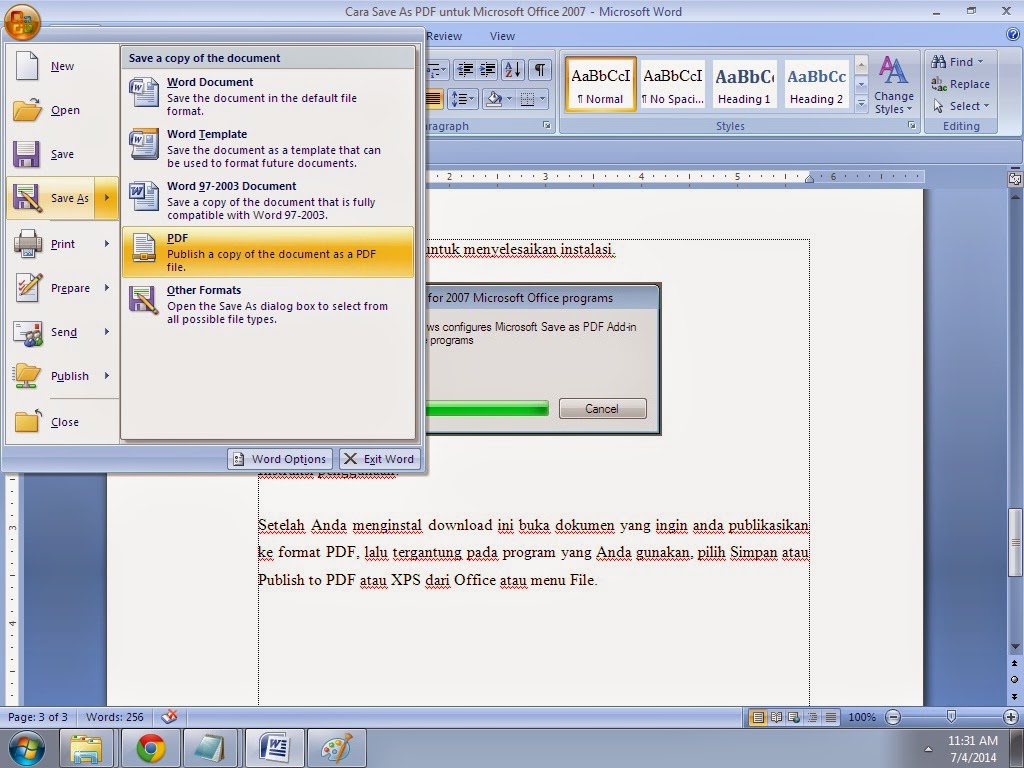Switch to Outline view
The width and height of the screenshot is (1024, 768).
point(812,717)
